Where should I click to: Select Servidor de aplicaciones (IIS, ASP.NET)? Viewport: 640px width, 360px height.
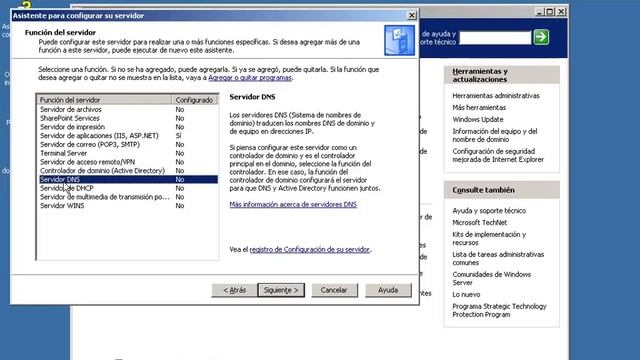pyautogui.click(x=128, y=136)
